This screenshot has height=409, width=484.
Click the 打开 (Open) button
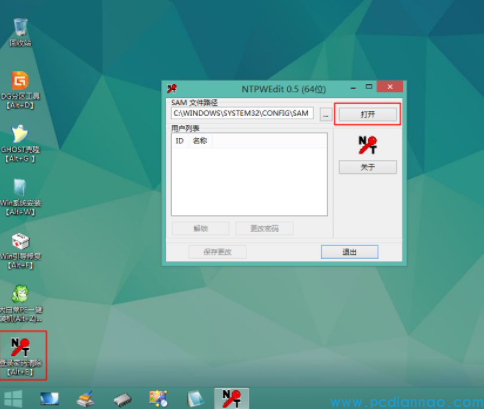tap(368, 115)
